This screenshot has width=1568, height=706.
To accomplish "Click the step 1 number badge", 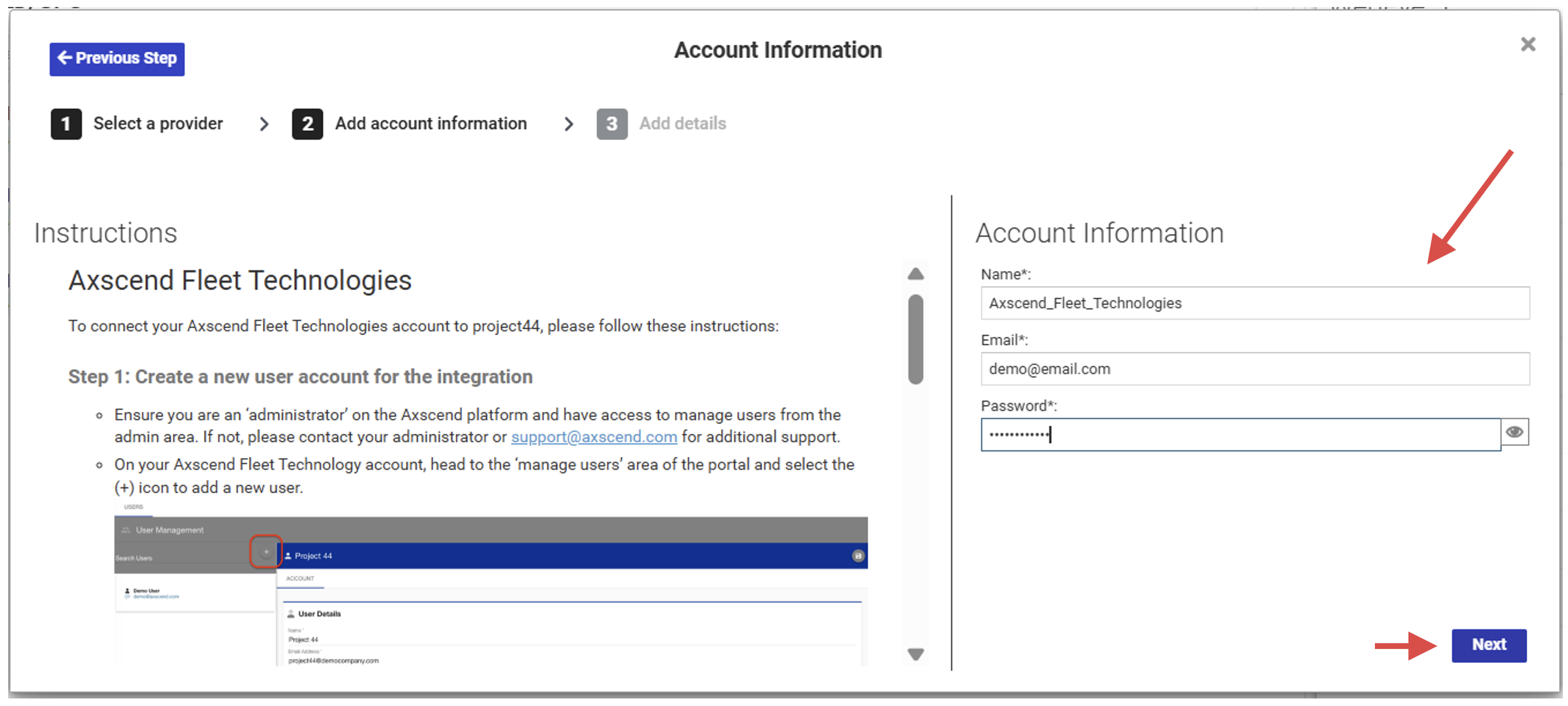I will click(x=66, y=124).
